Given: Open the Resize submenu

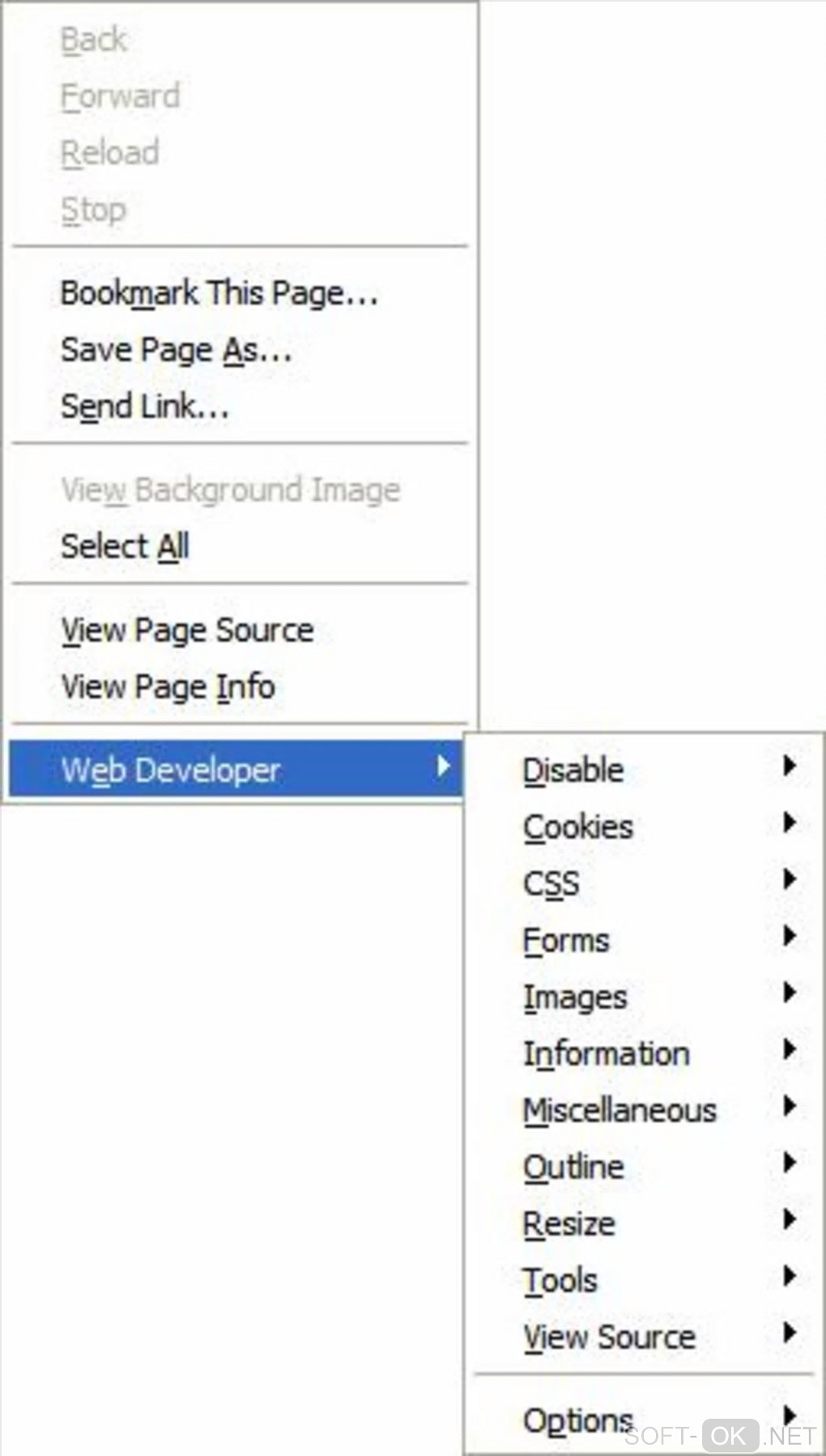Looking at the screenshot, I should pos(568,1223).
